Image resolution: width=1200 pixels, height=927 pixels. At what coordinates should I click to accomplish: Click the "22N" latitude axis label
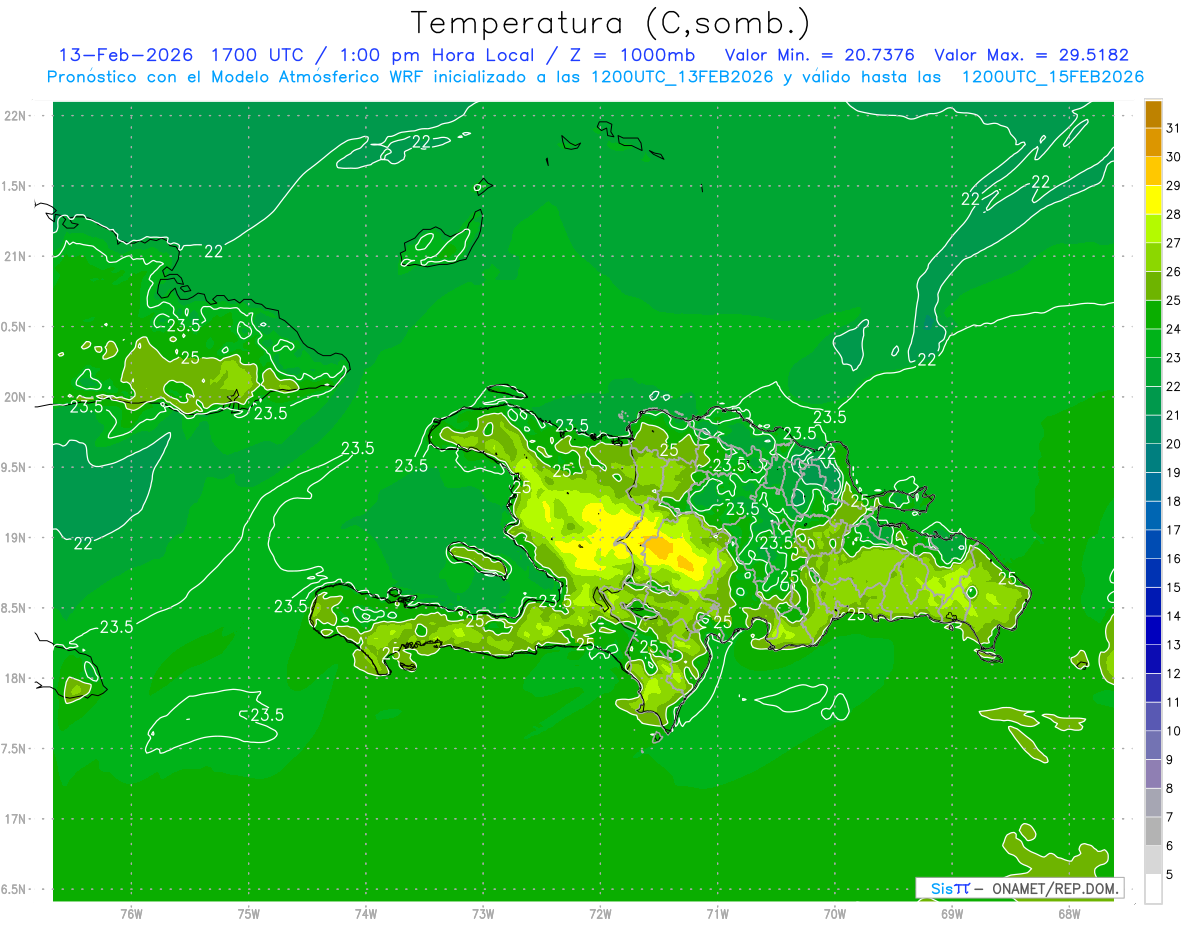tap(17, 116)
